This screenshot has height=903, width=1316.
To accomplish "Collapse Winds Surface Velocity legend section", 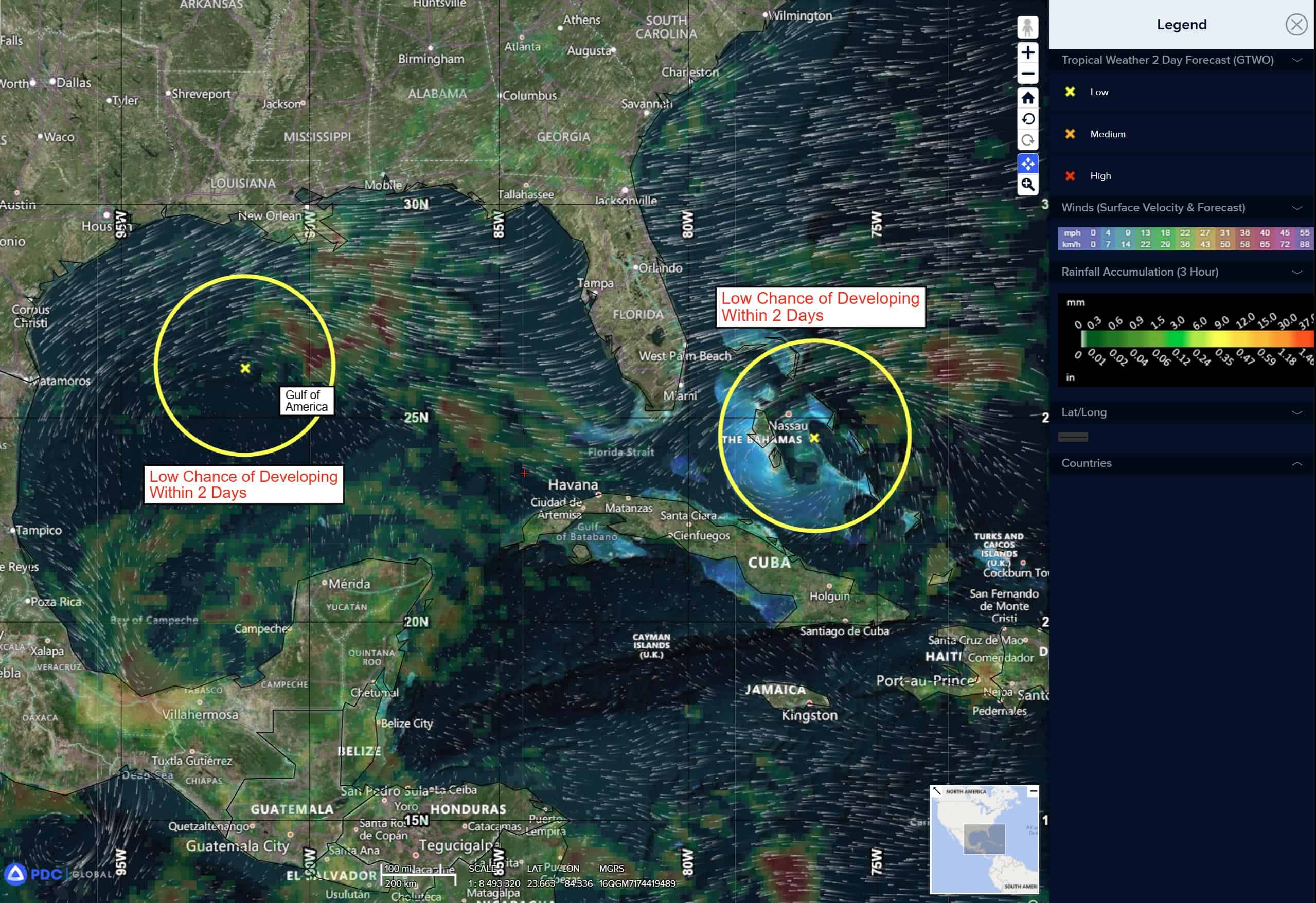I will point(1297,208).
